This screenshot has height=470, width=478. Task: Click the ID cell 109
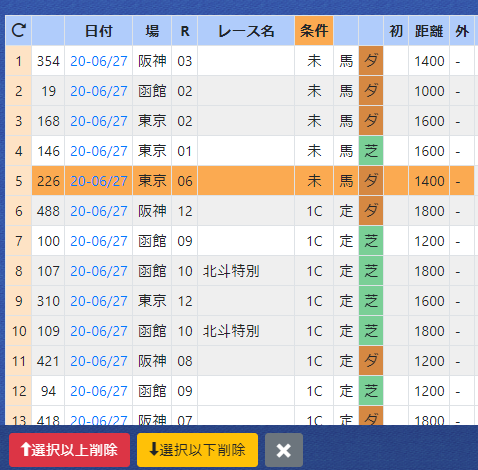[x=48, y=331]
